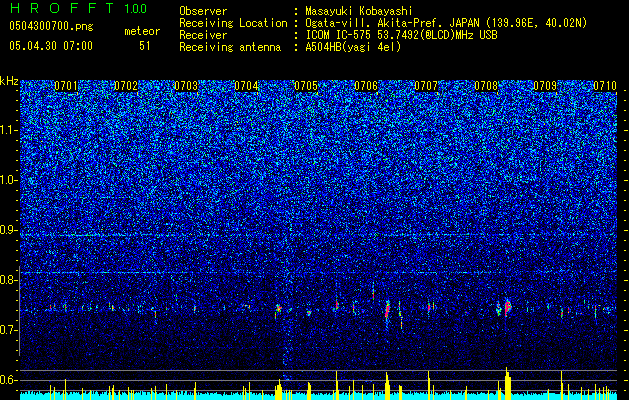Image resolution: width=629 pixels, height=400 pixels.
Task: Click the 1.1 kHz axis tick label
Action: point(9,130)
